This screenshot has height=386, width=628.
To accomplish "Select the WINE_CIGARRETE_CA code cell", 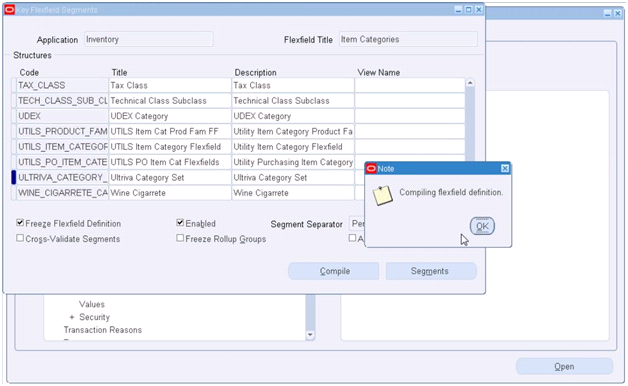I will pyautogui.click(x=62, y=193).
